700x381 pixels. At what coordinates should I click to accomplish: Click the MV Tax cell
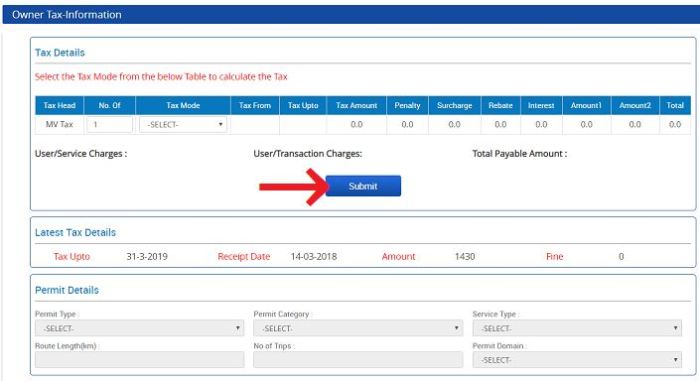coord(59,125)
